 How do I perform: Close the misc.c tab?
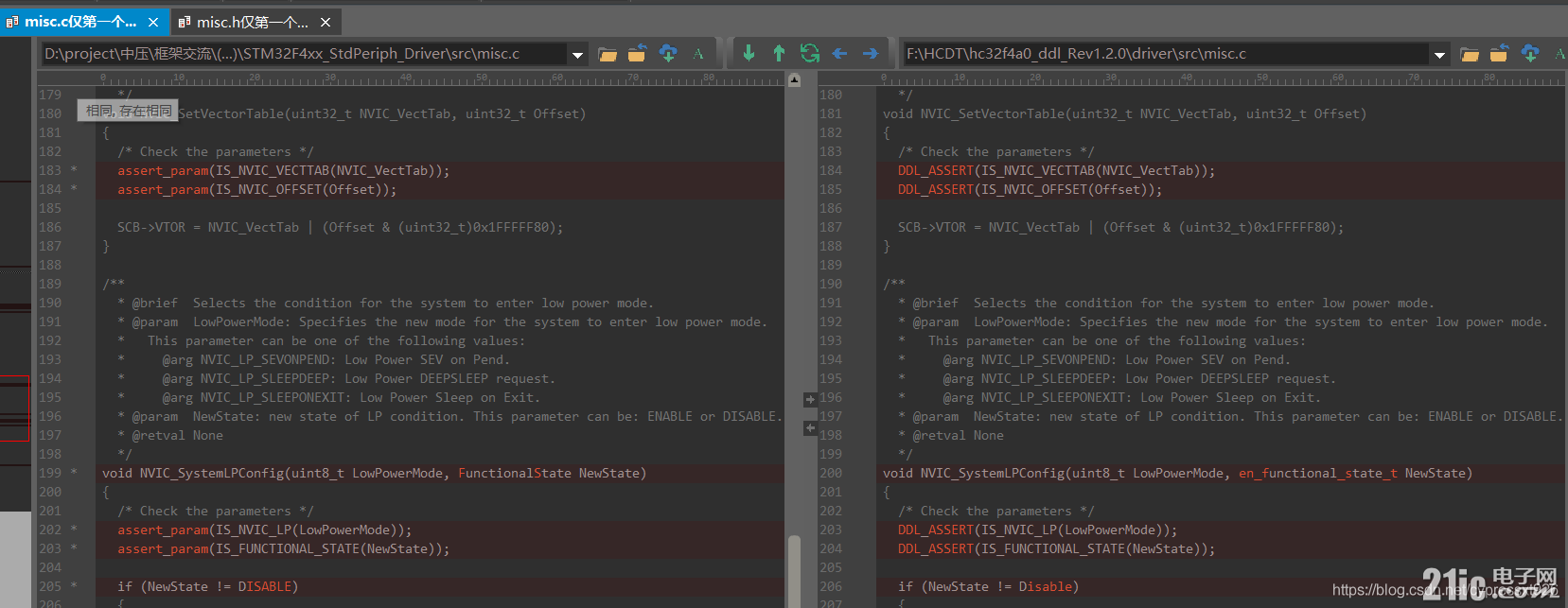(153, 21)
